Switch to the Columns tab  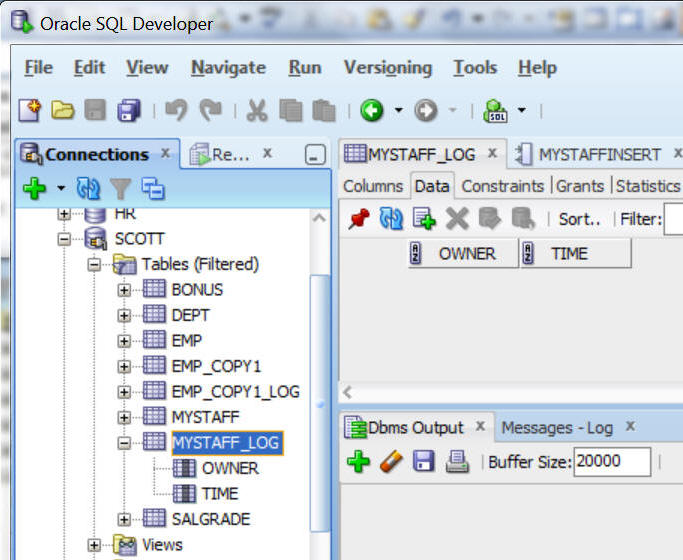(373, 186)
